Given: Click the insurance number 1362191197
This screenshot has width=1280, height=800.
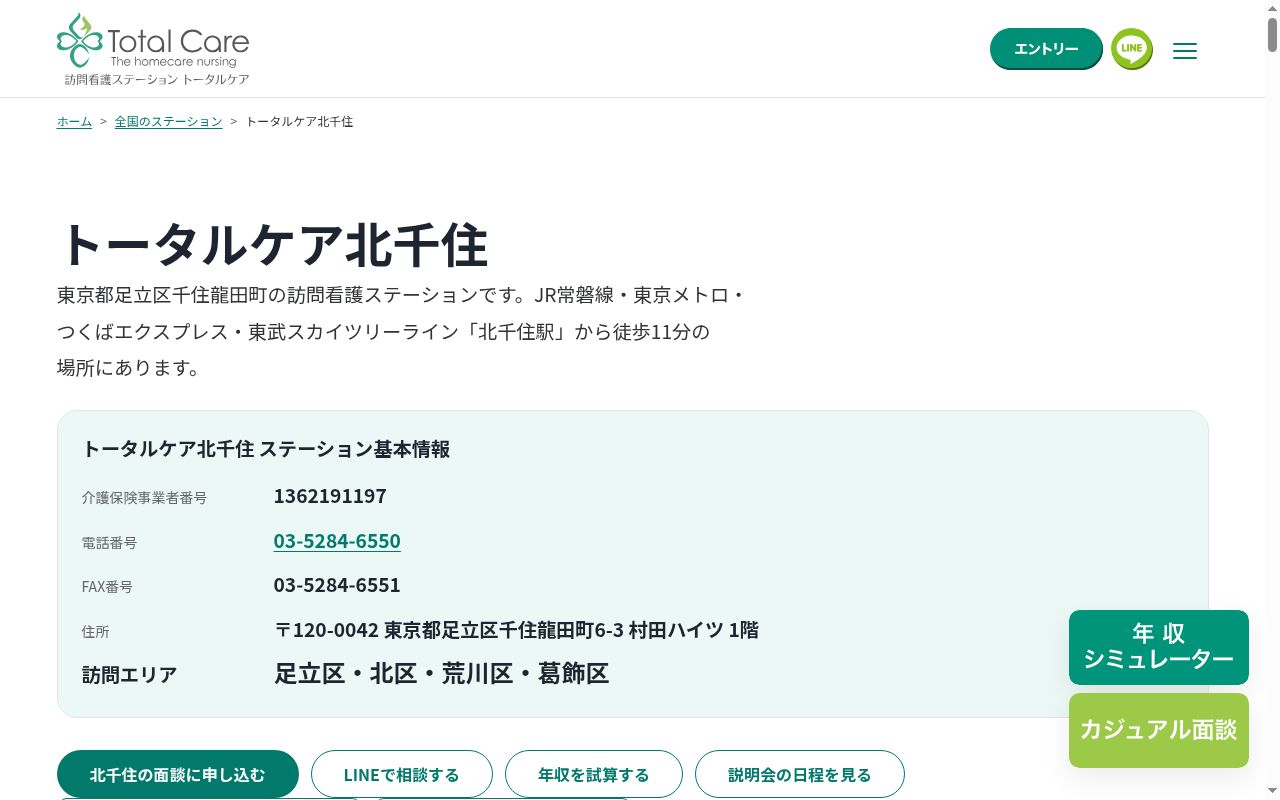Looking at the screenshot, I should (x=330, y=496).
